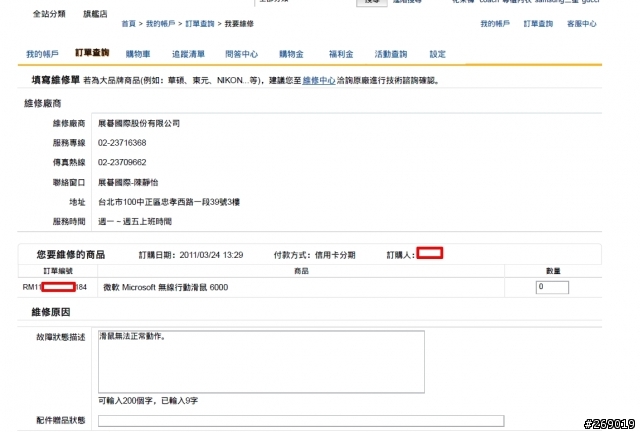Viewport: 640px width, 432px height.
Task: Click the 數量 quantity input field
Action: coord(552,287)
